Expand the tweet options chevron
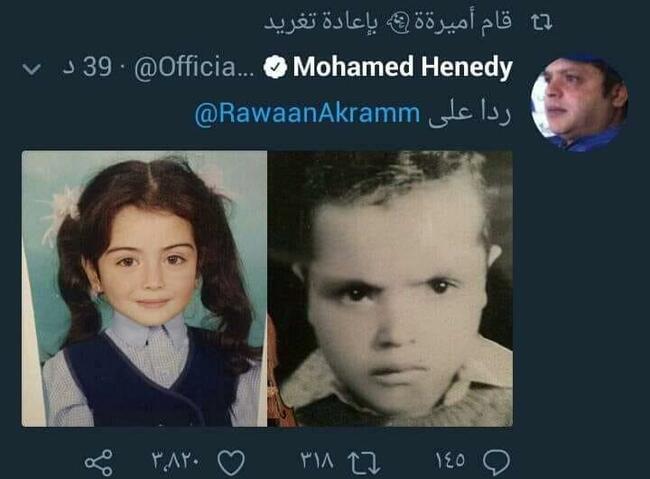650x479 pixels. point(32,69)
